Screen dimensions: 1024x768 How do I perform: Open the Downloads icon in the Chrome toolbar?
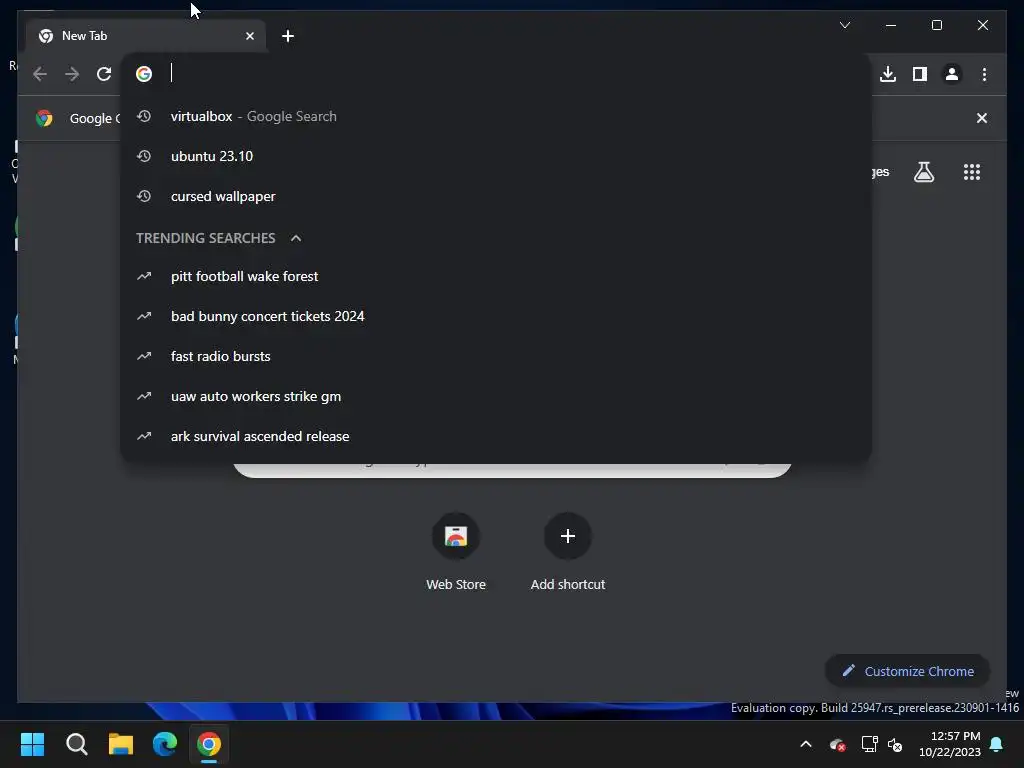(x=888, y=74)
